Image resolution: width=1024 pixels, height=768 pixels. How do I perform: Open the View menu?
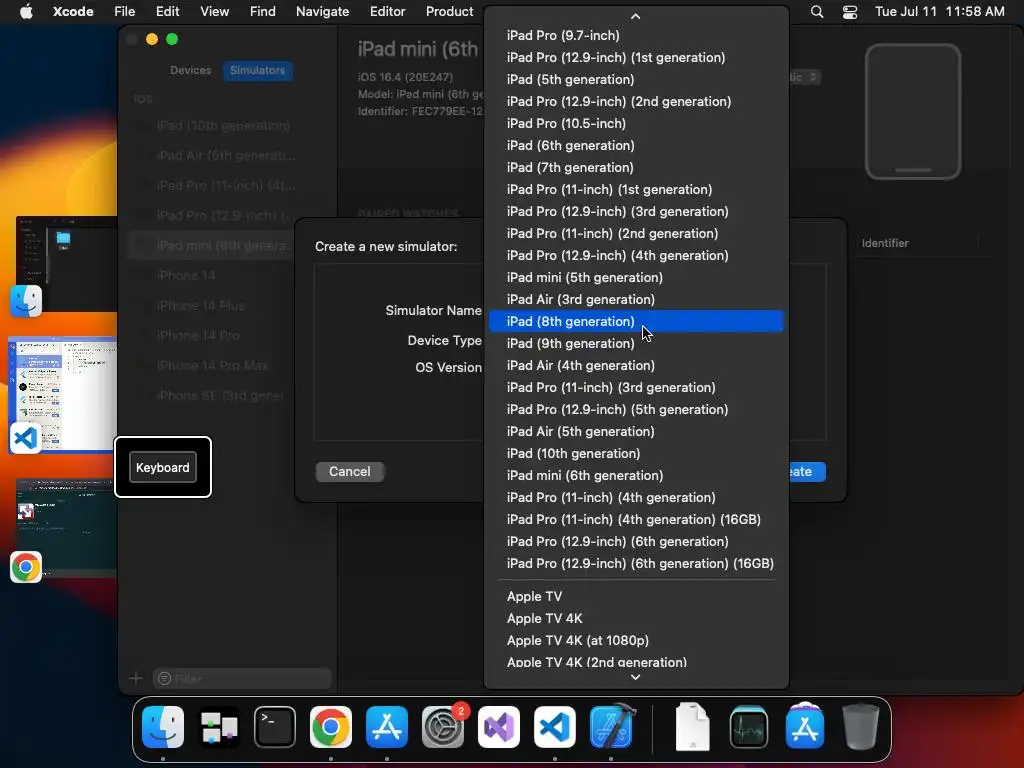pyautogui.click(x=214, y=12)
